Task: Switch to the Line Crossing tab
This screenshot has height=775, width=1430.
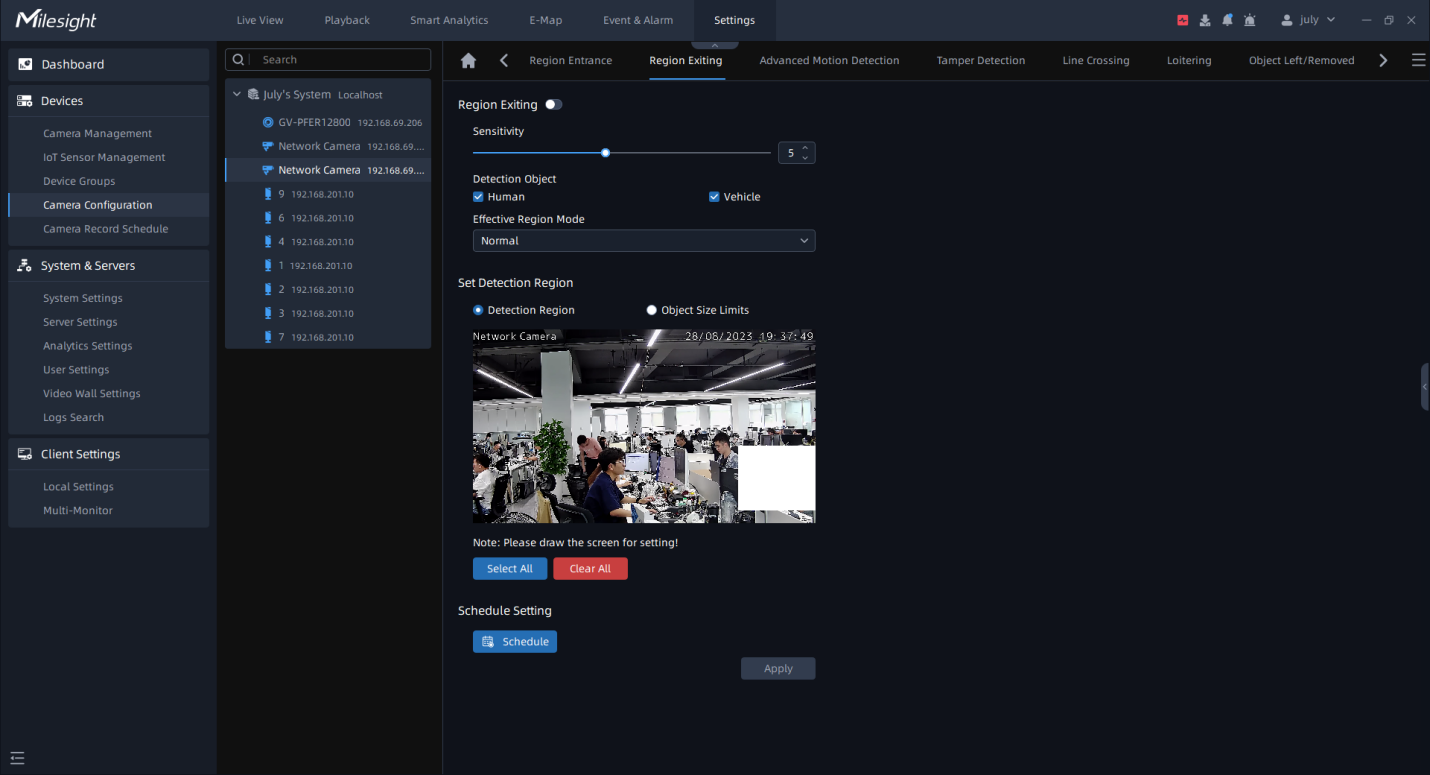Action: point(1095,61)
